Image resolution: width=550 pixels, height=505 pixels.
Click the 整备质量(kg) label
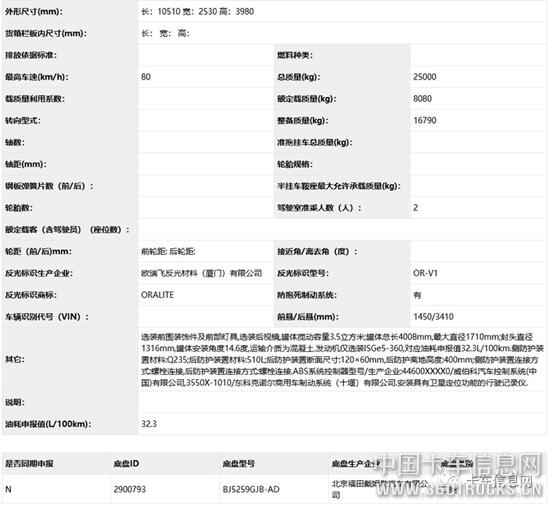coord(303,121)
